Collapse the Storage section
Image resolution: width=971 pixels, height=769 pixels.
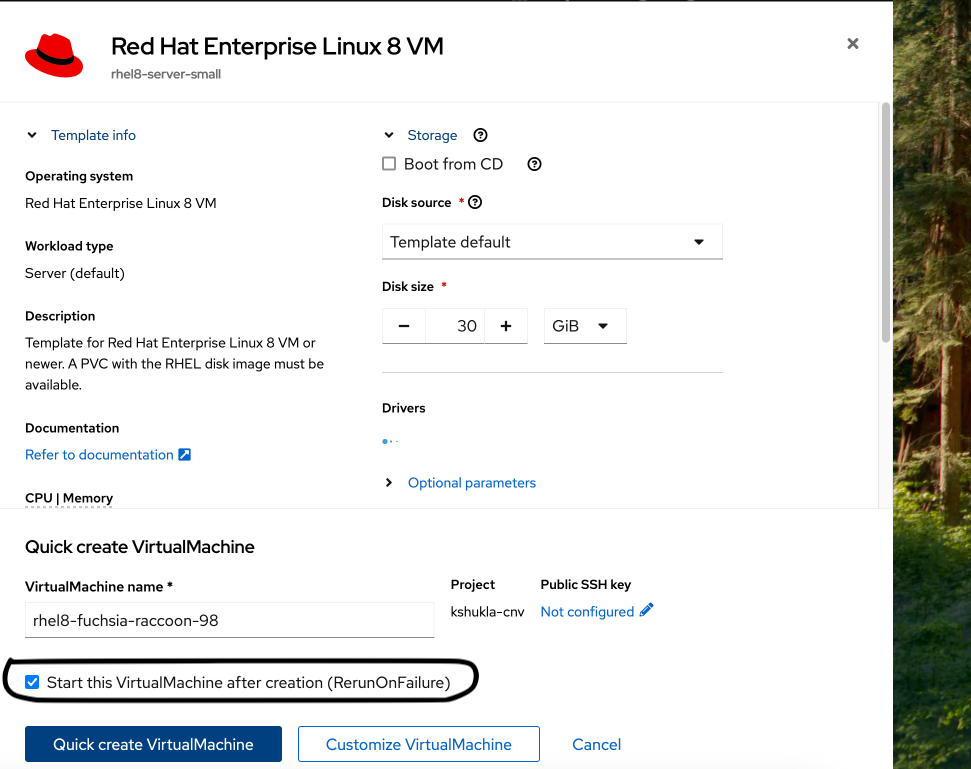[389, 135]
